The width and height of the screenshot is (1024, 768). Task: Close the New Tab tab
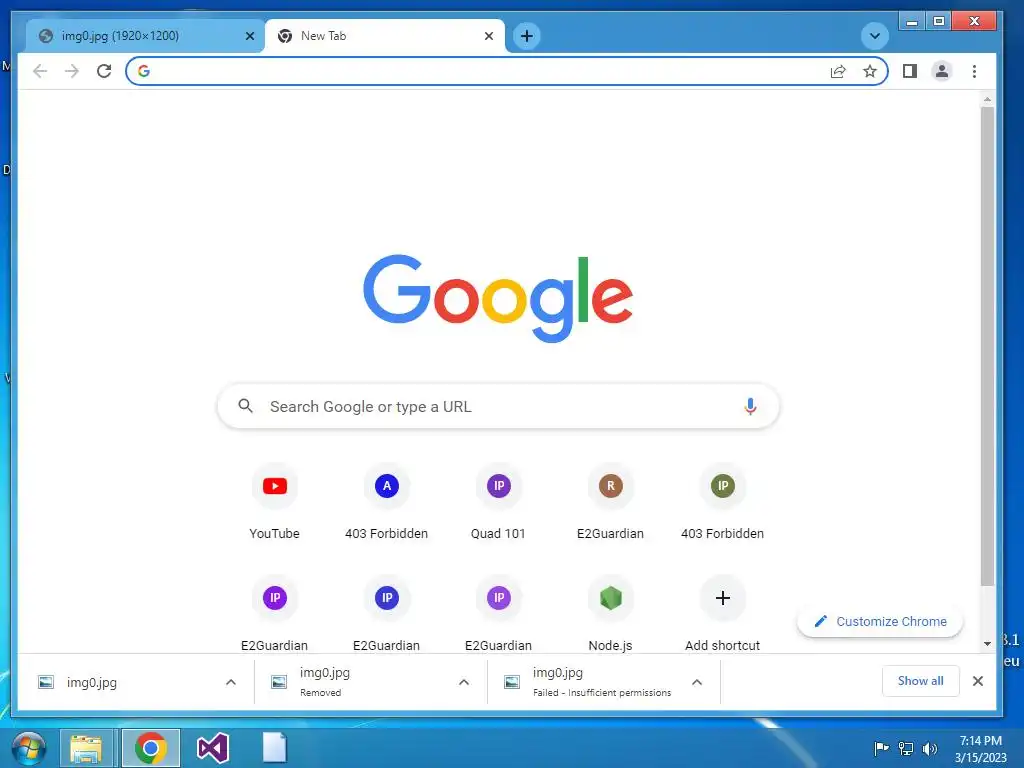coord(488,36)
